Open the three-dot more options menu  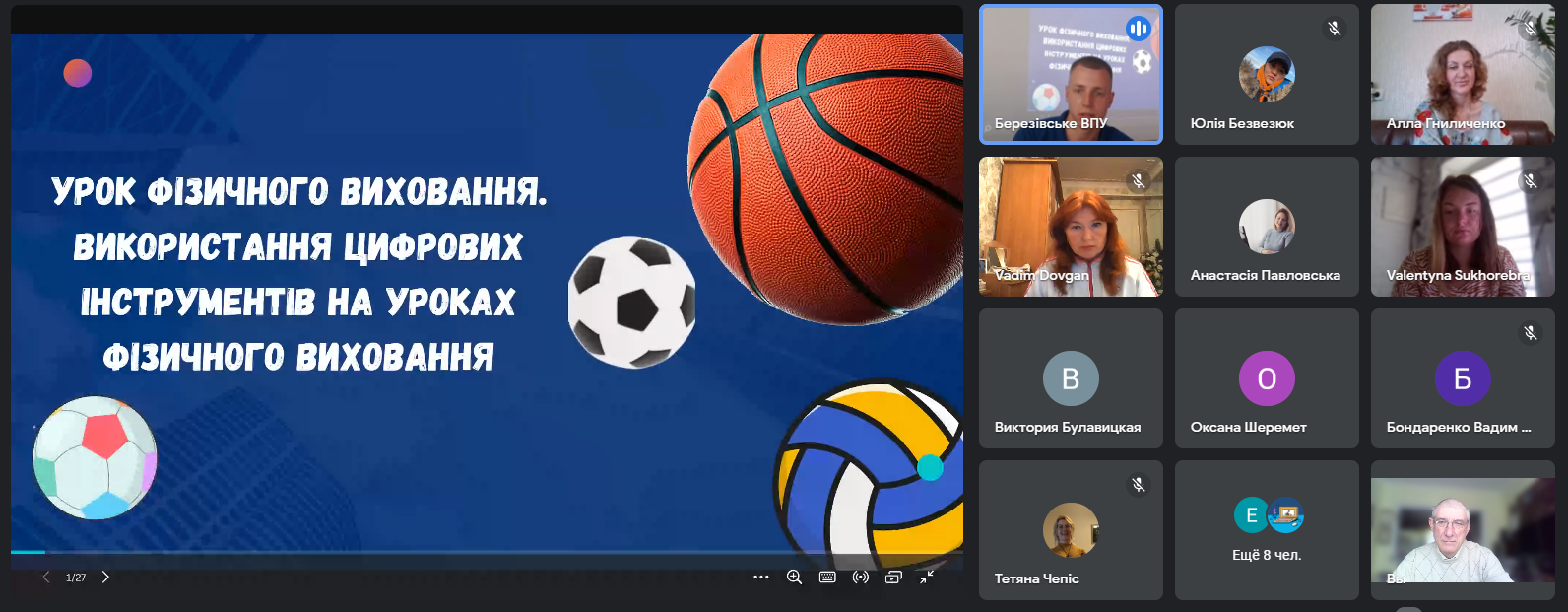(760, 578)
